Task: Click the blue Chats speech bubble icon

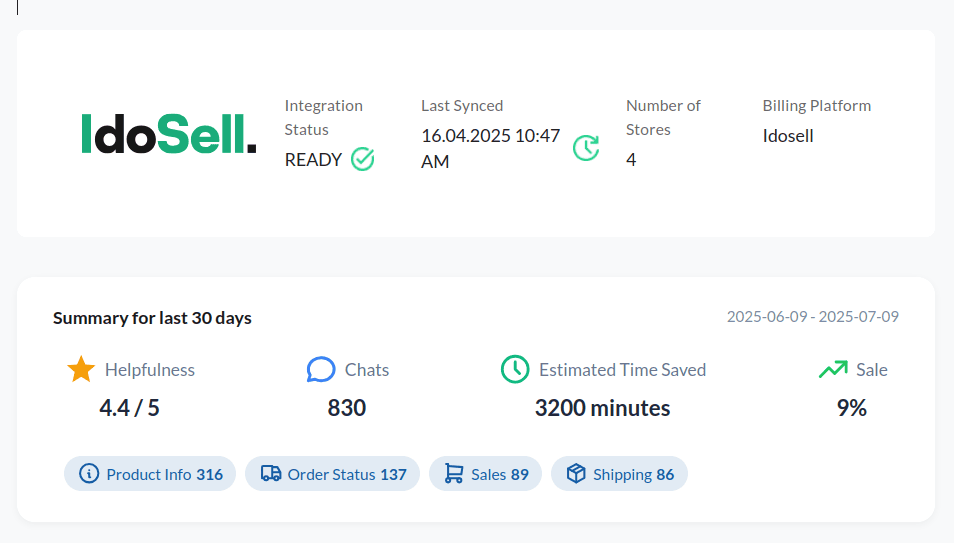Action: click(x=320, y=370)
